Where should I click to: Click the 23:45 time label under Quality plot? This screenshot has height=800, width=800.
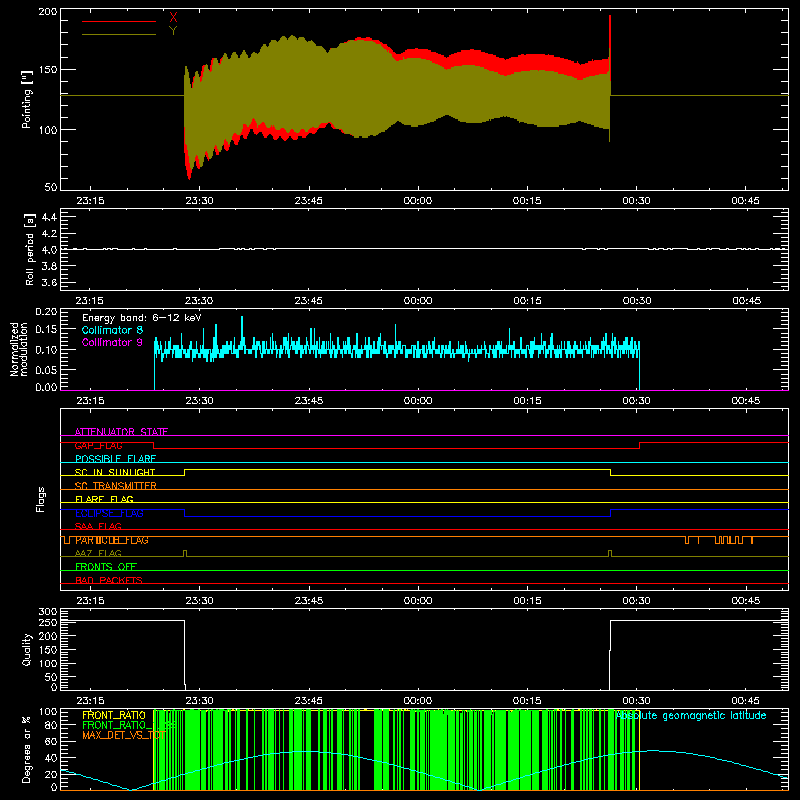pos(309,701)
